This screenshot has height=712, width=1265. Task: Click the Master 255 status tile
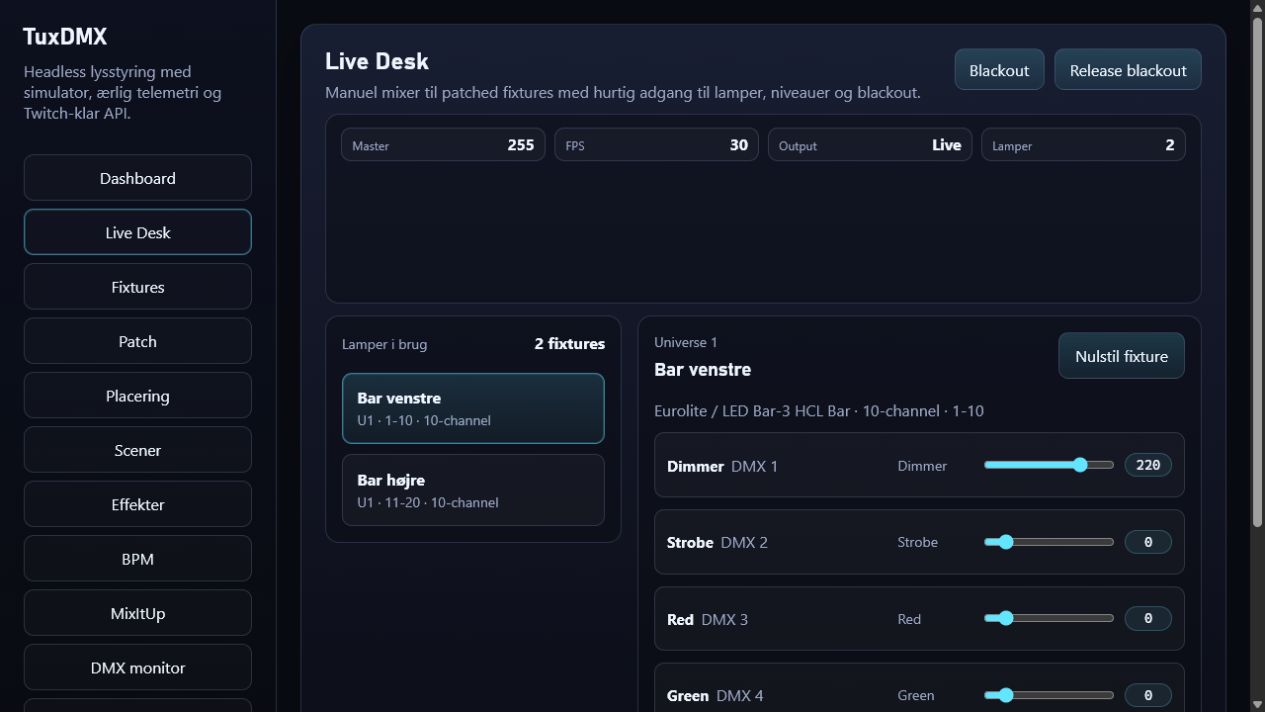443,145
